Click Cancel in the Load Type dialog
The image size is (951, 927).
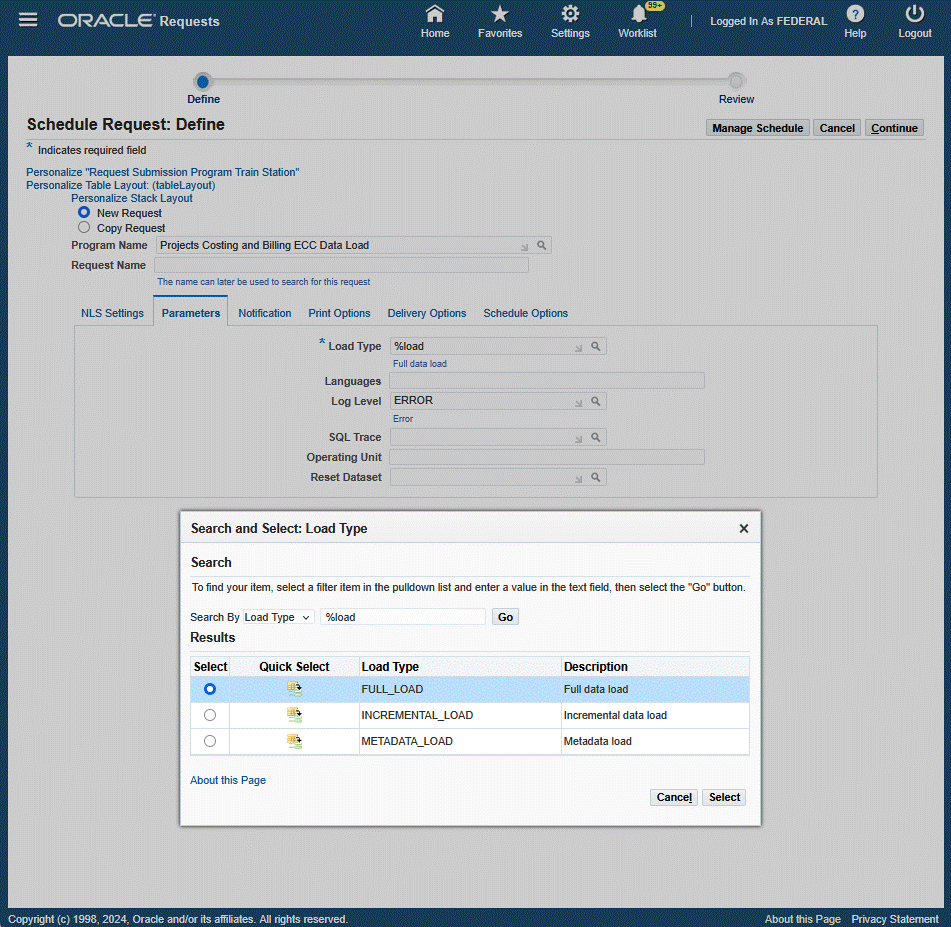[x=674, y=797]
